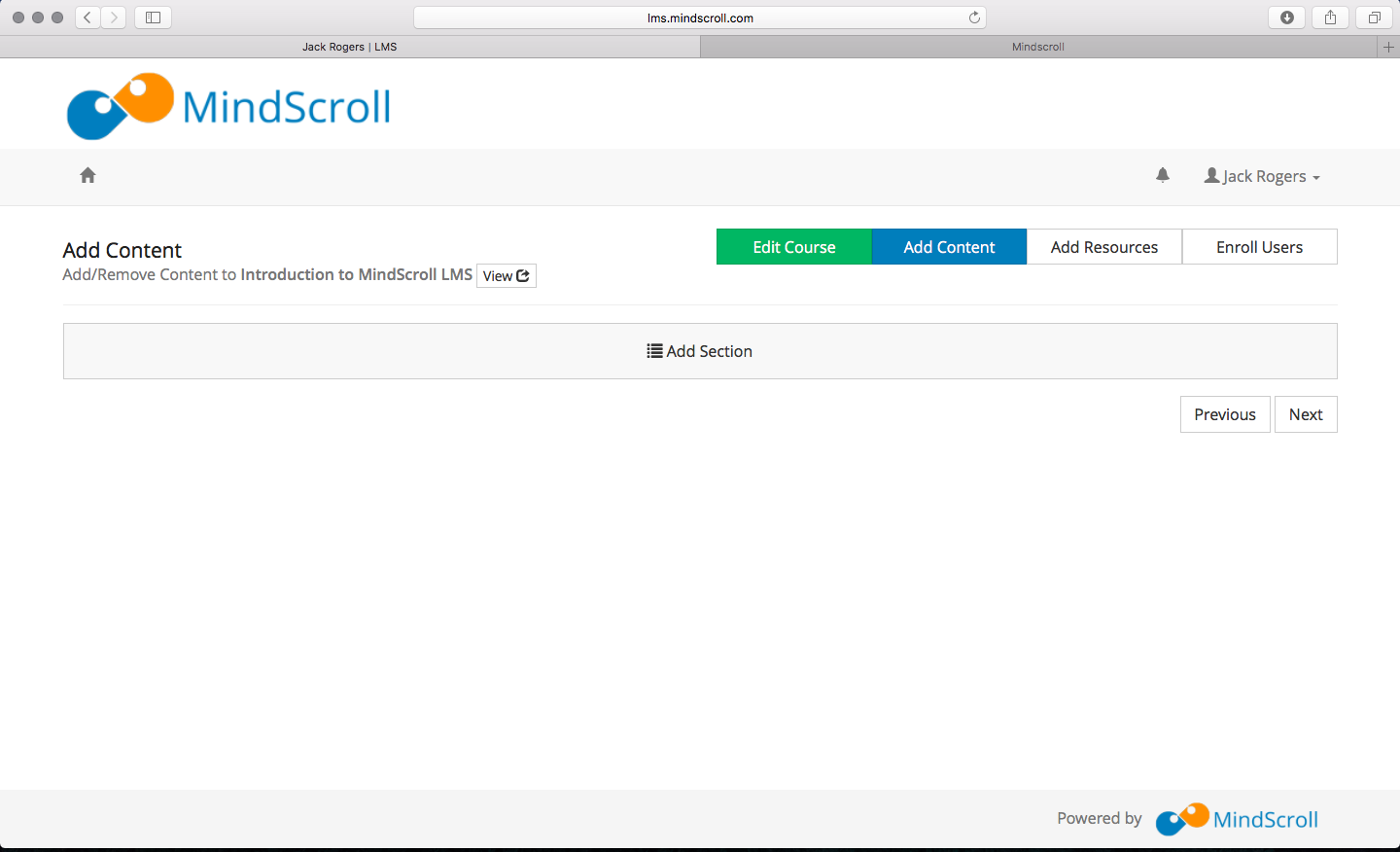This screenshot has height=852, width=1400.
Task: Switch to Add Resources tab
Action: [1104, 247]
